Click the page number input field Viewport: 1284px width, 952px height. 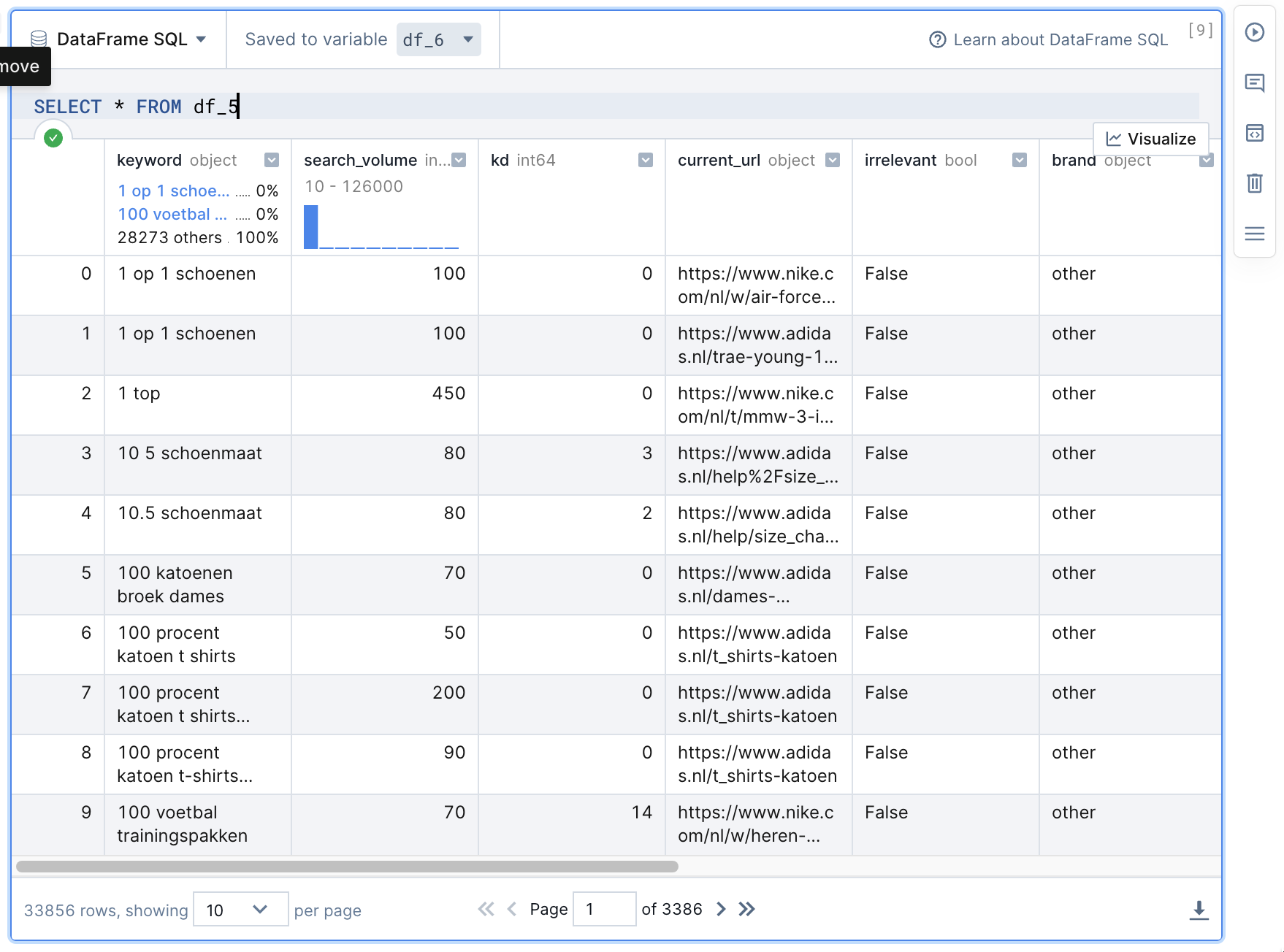pyautogui.click(x=604, y=909)
